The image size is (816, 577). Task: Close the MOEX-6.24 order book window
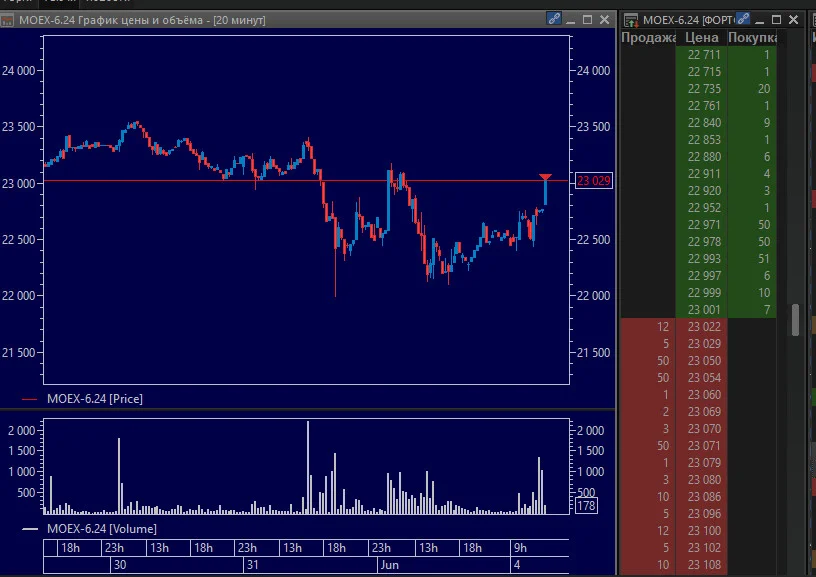click(793, 20)
